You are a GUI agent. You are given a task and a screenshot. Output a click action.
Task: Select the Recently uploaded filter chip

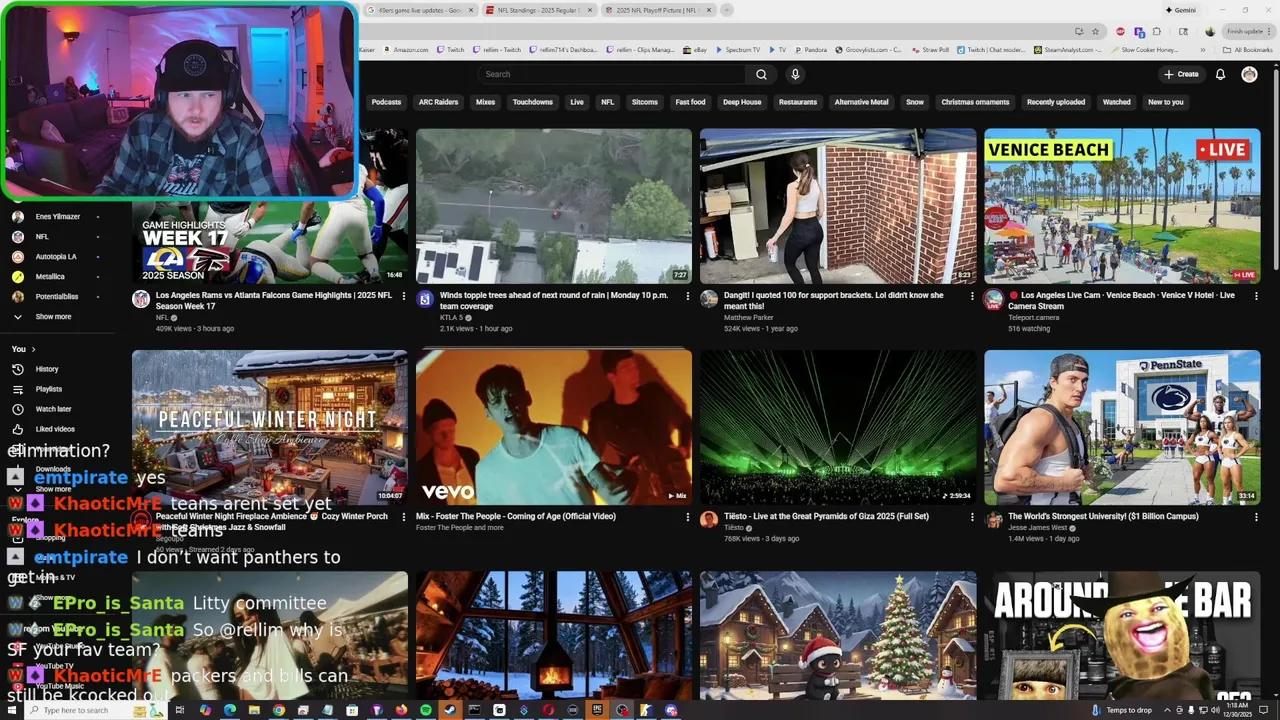tap(1056, 102)
